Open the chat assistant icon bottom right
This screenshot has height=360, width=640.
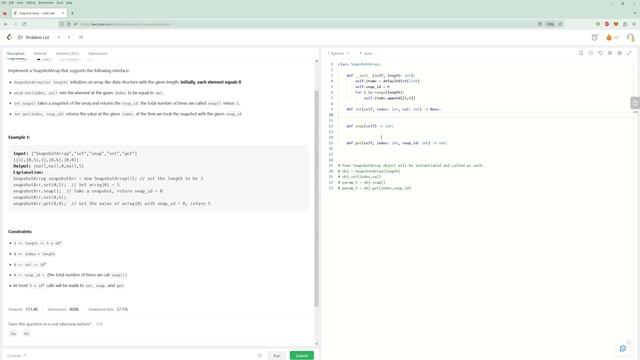(623, 348)
